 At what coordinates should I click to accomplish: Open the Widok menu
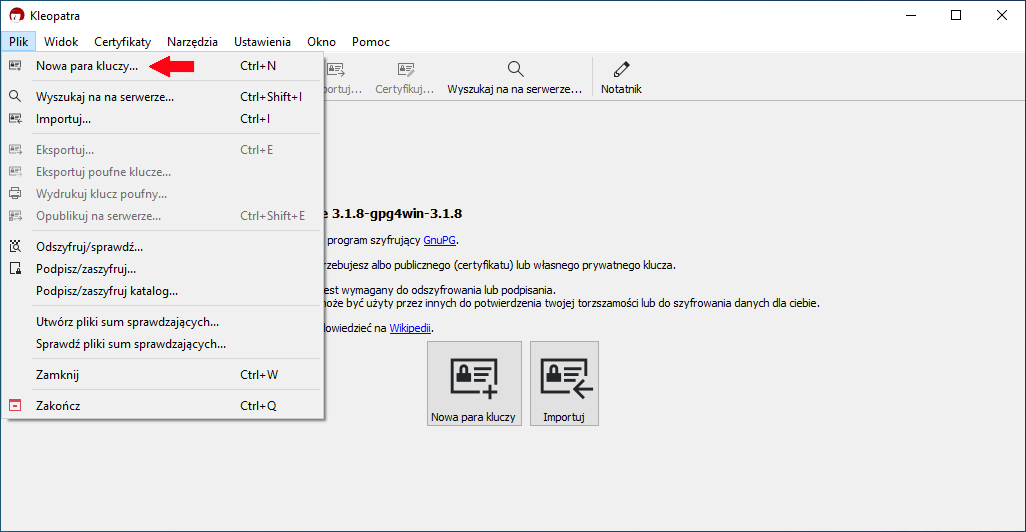(x=61, y=42)
